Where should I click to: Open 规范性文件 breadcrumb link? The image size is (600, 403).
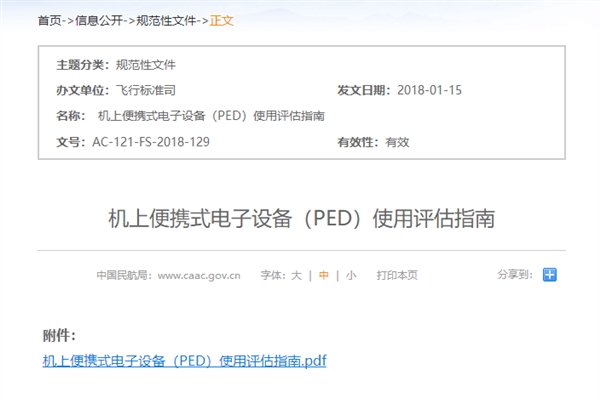[165, 19]
